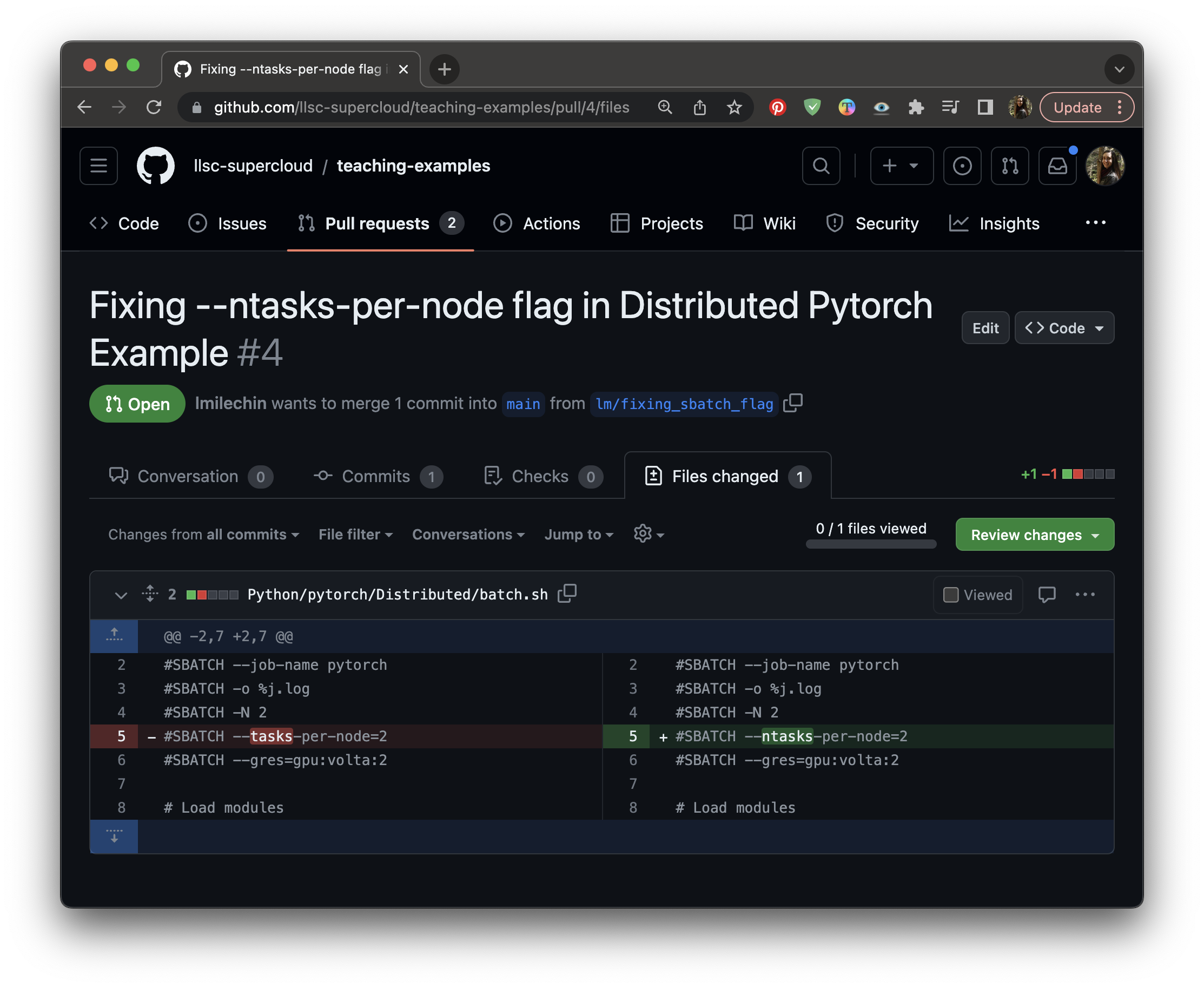
Task: Click the browser Update button
Action: tap(1086, 107)
